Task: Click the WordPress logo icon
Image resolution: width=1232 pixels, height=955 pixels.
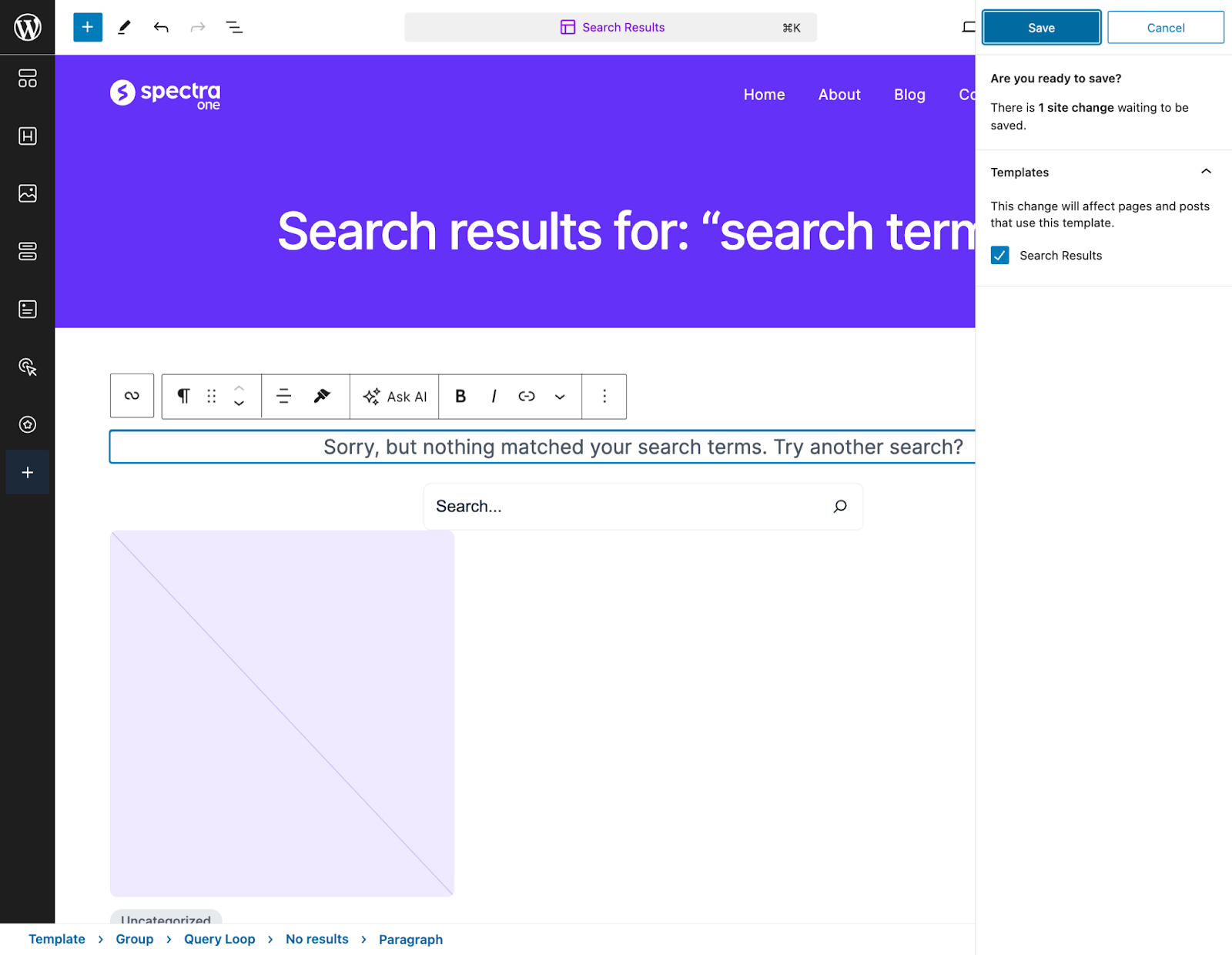Action: (28, 28)
